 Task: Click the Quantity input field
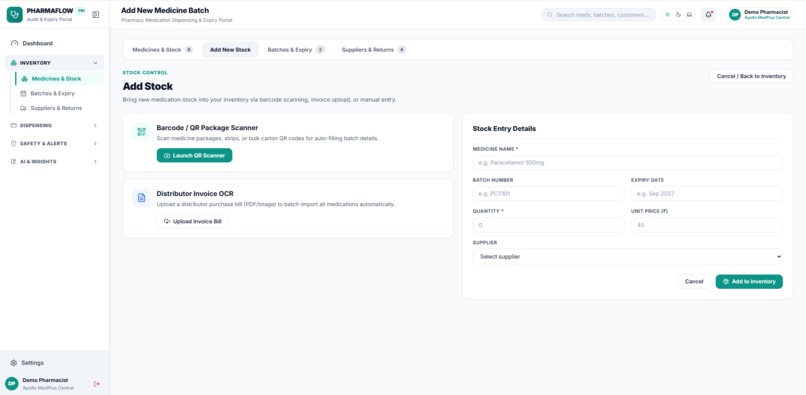pos(548,225)
